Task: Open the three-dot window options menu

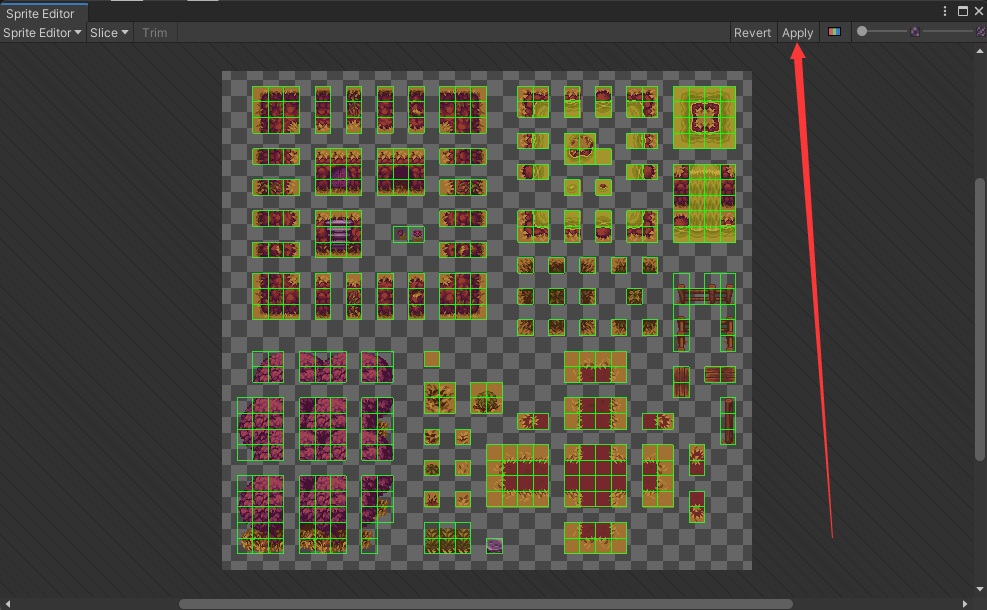Action: (x=945, y=11)
